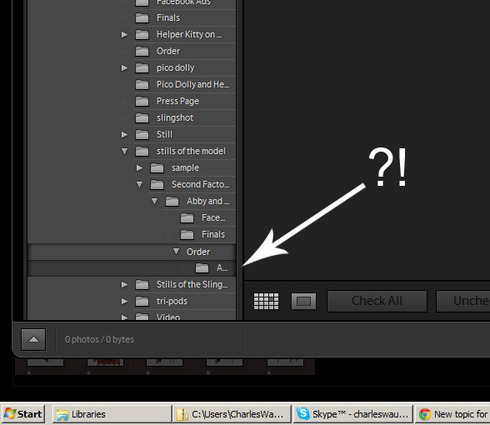Image resolution: width=490 pixels, height=425 pixels.
Task: Expand the Helper Kitty folder
Action: click(124, 34)
